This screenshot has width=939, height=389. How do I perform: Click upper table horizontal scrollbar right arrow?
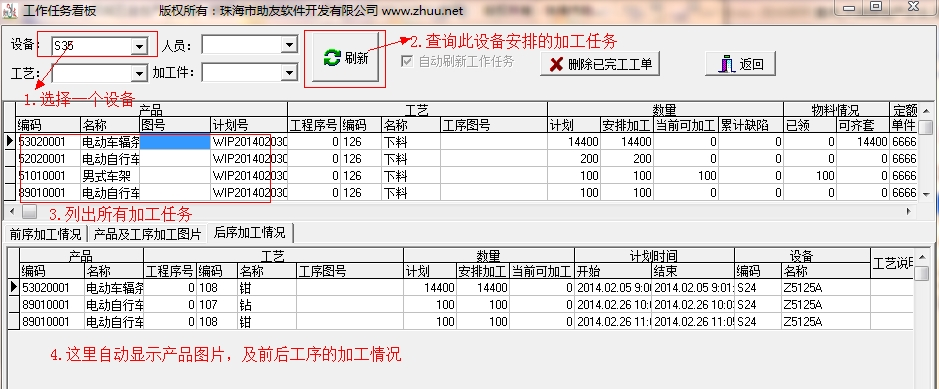click(909, 211)
